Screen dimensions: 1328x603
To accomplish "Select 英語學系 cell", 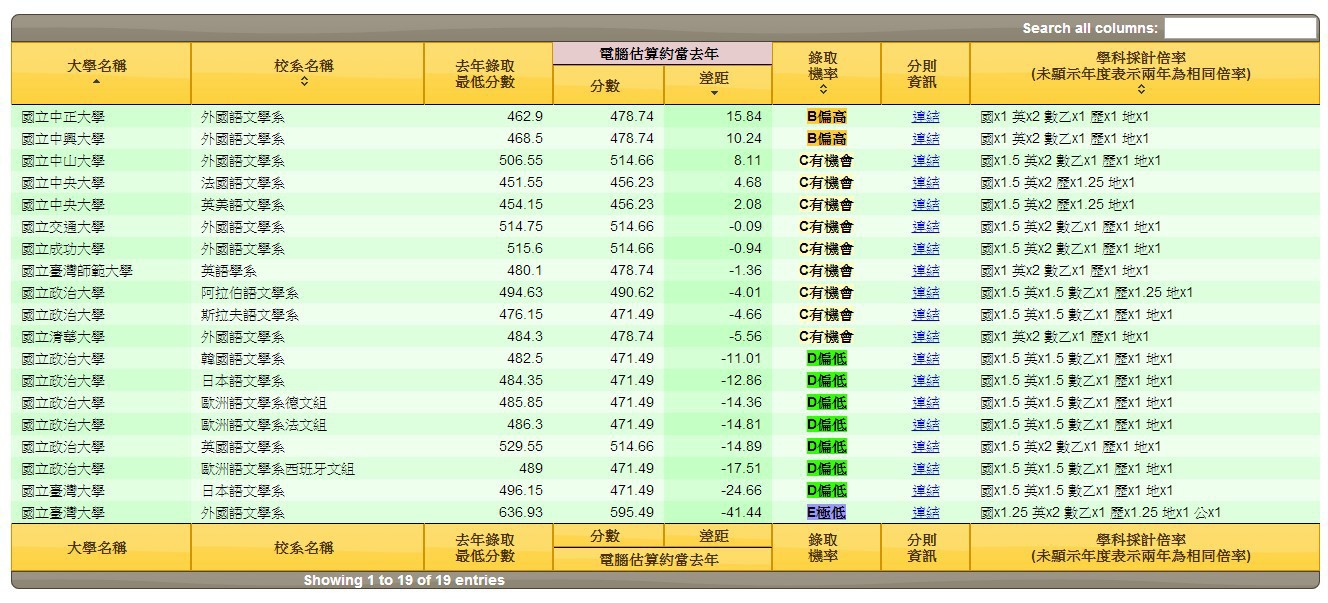I will tap(307, 270).
